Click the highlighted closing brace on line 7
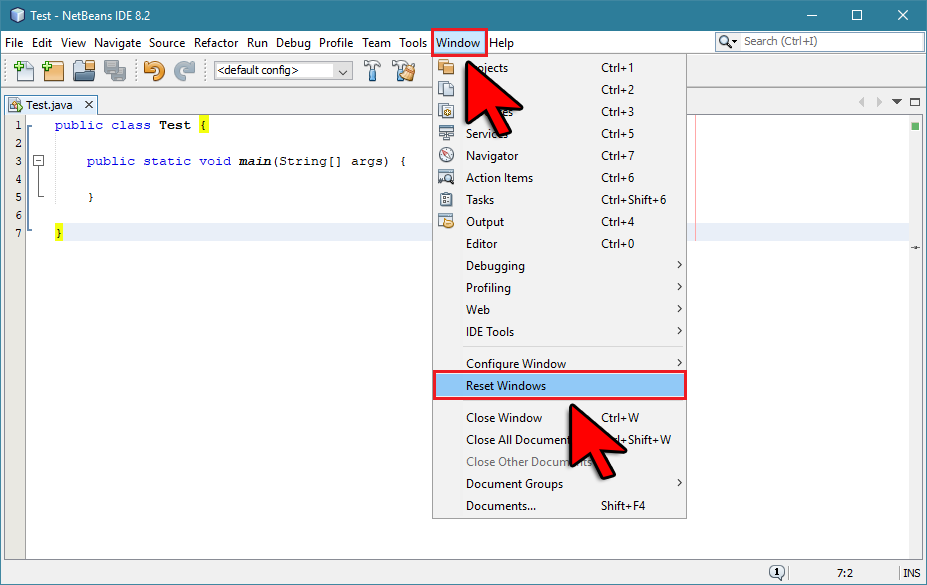The width and height of the screenshot is (927, 585). [x=59, y=232]
